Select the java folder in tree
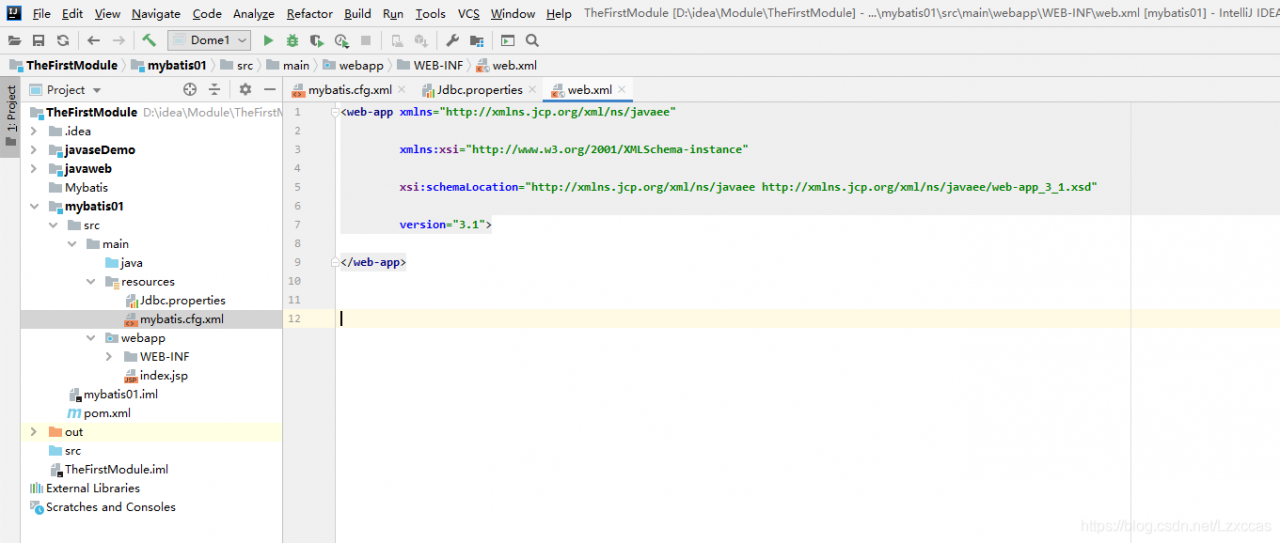The image size is (1280, 543). pyautogui.click(x=124, y=263)
